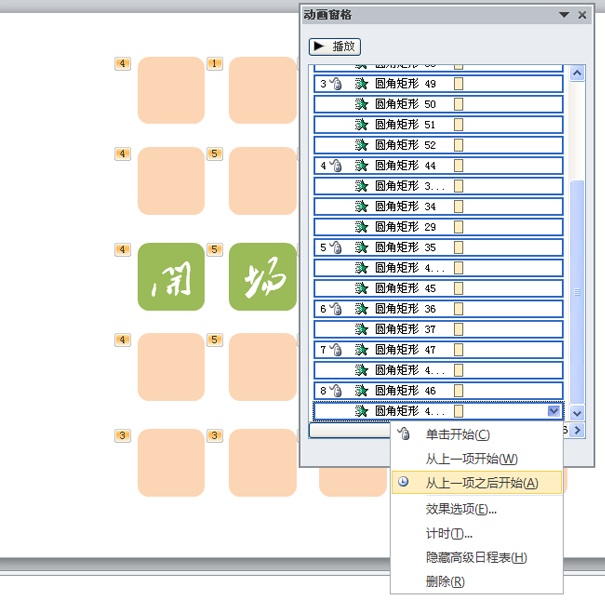Click the mouse icon beside 单击开始 in menu

click(x=404, y=434)
